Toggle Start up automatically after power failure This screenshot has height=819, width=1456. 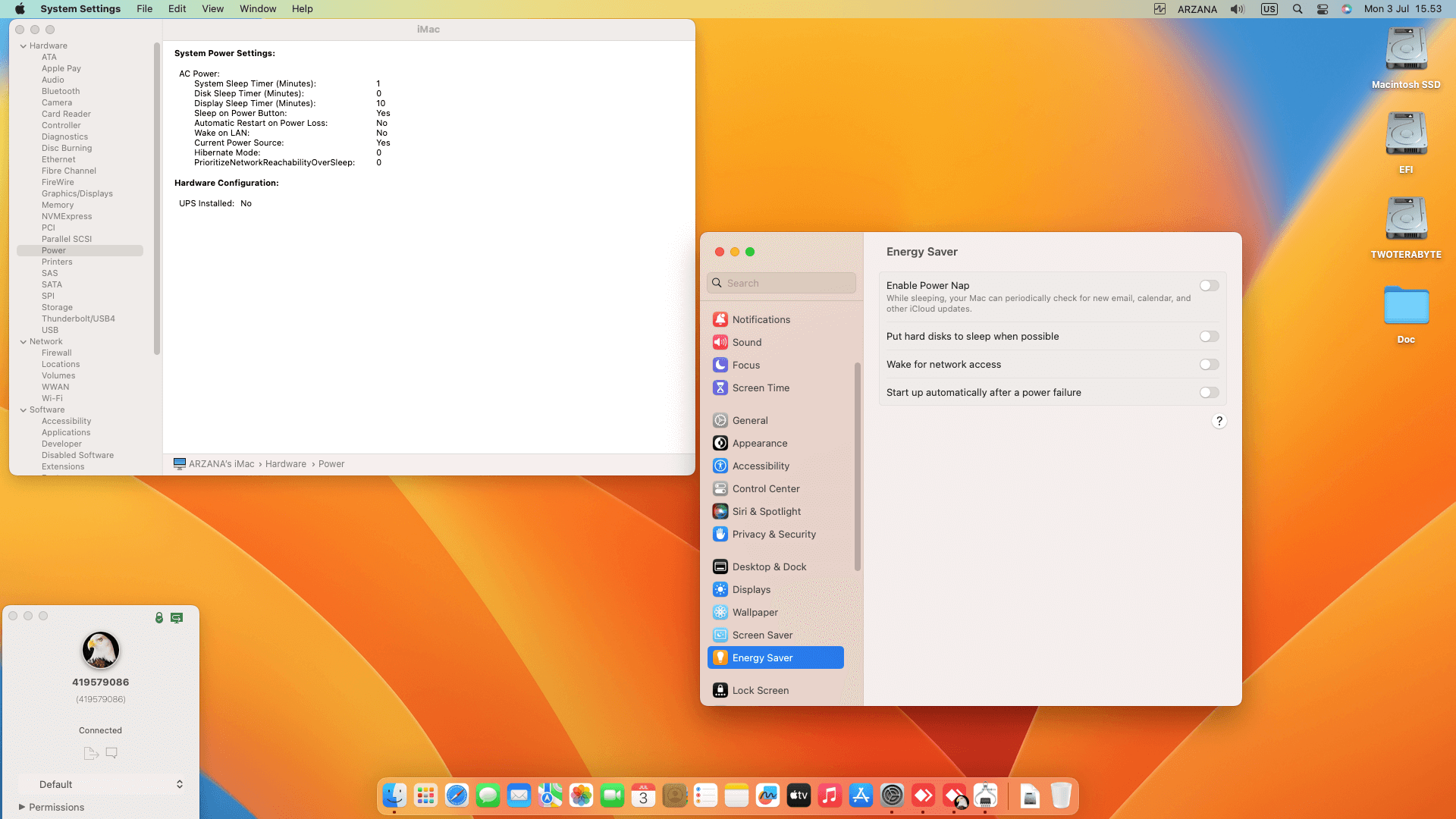tap(1210, 393)
